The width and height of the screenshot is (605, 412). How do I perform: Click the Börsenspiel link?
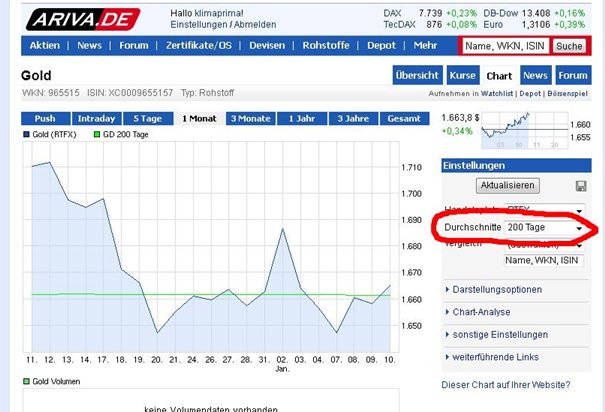coord(567,93)
